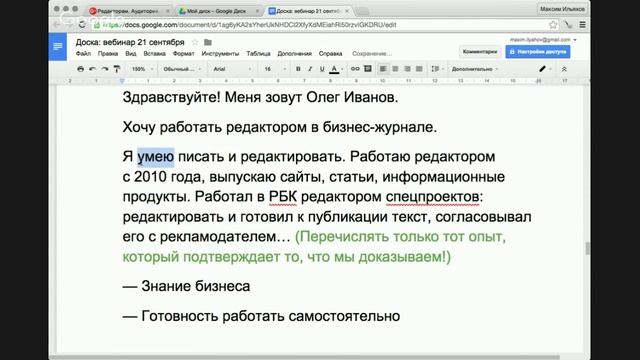Center-align the text
Screen dimensions: 640x360
pos(395,69)
